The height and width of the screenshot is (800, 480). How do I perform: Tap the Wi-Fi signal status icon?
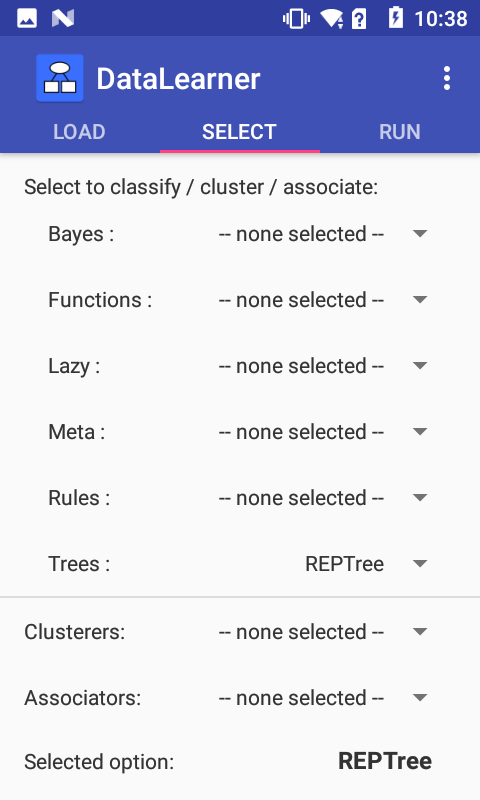click(331, 19)
